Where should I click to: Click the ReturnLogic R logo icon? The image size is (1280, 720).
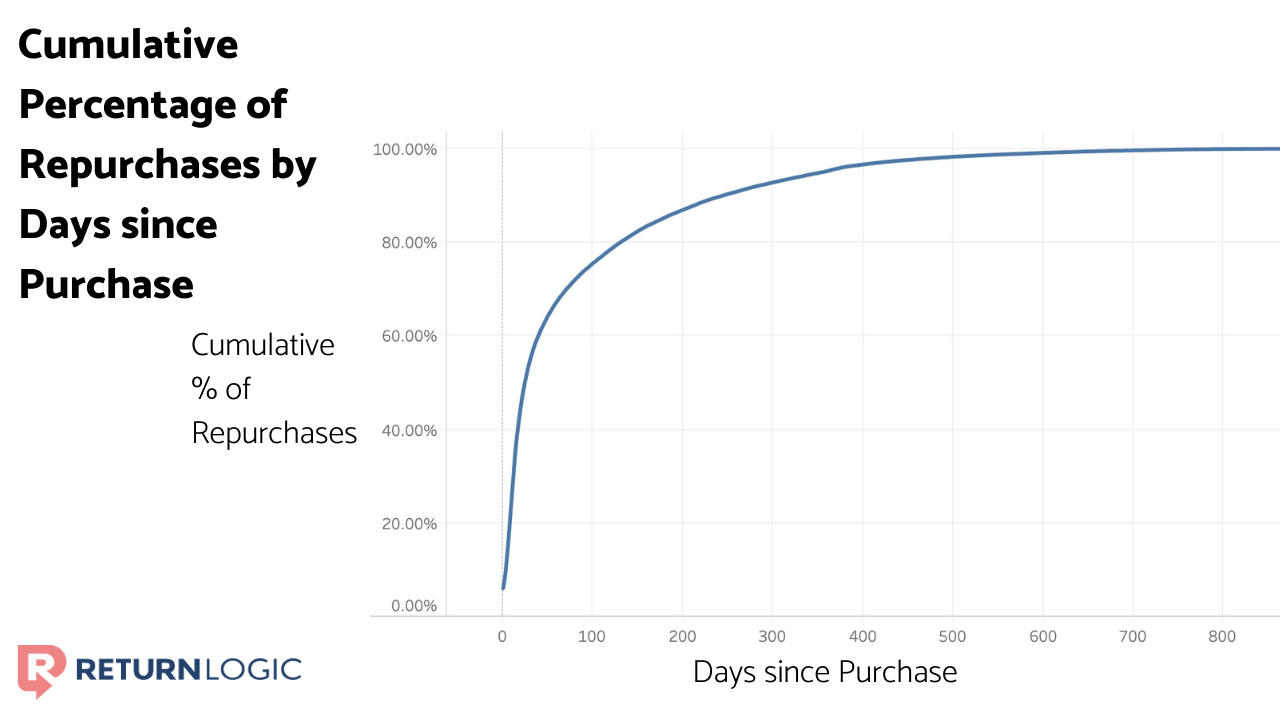coord(42,670)
